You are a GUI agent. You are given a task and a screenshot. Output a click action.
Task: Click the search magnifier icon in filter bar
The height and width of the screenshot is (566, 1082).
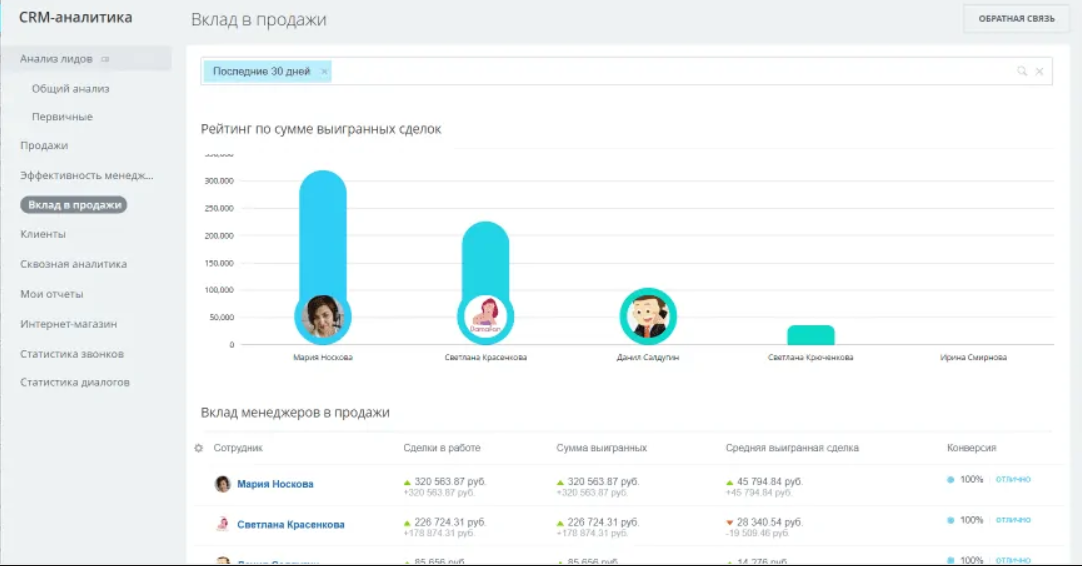click(x=1021, y=72)
